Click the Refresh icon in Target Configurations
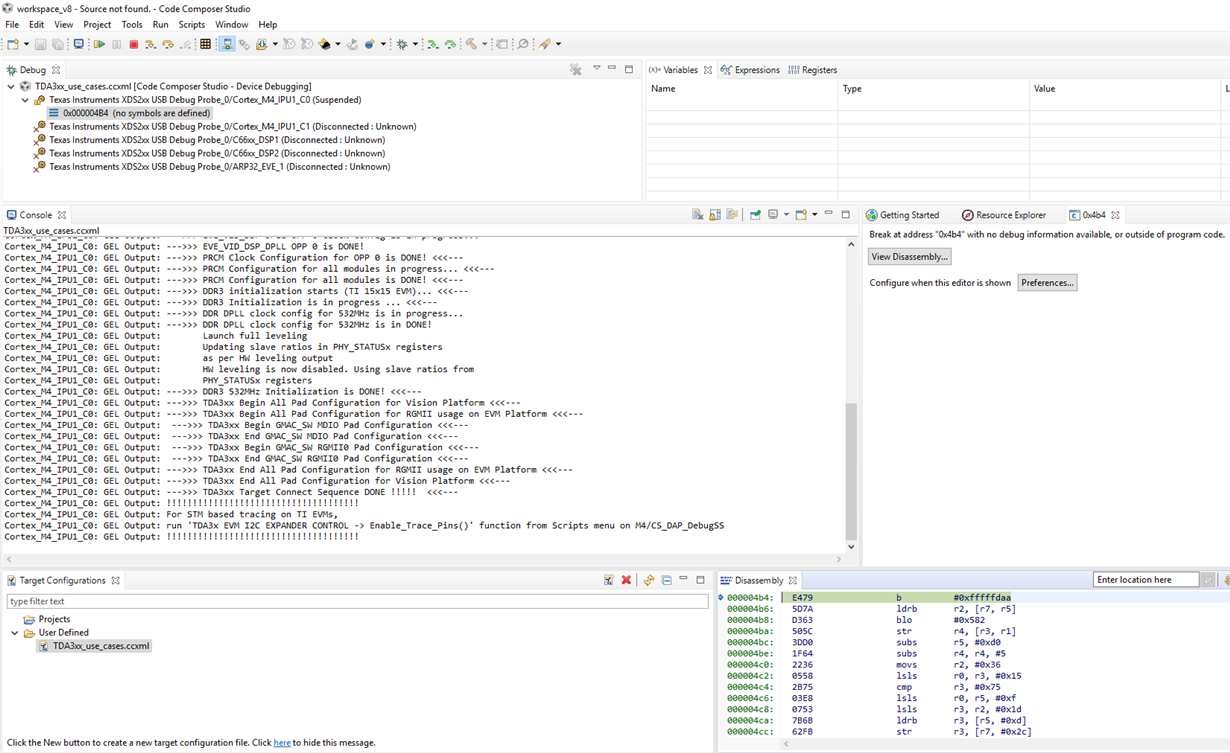The image size is (1230, 753). click(x=648, y=580)
